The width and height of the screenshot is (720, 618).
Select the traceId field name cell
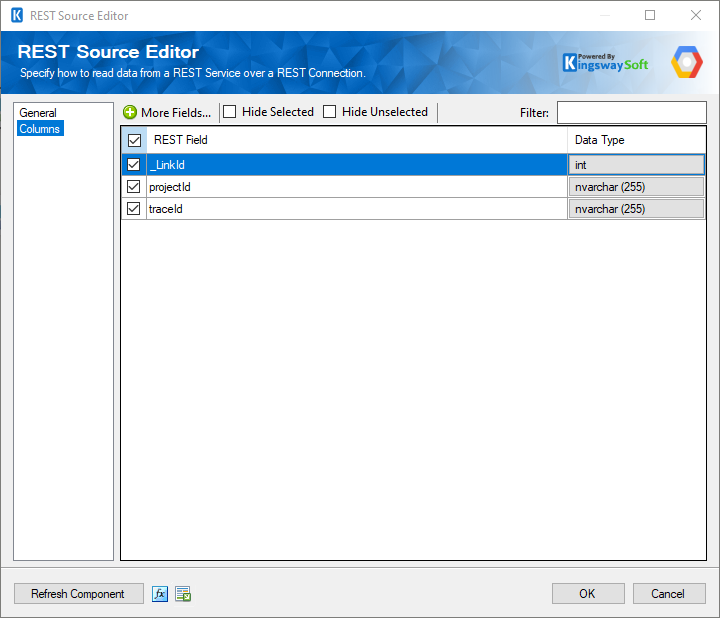[x=357, y=209]
